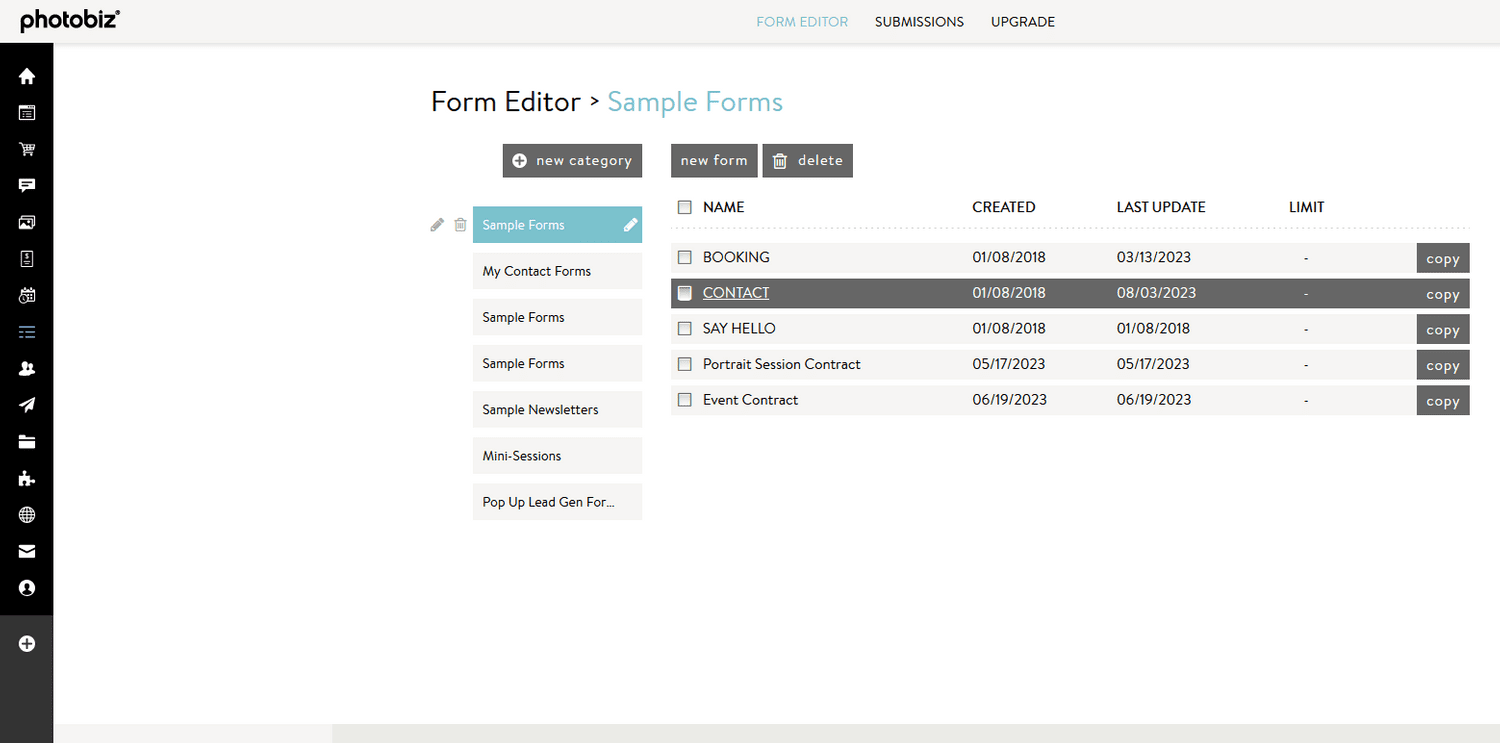Open the email marketing paper plane icon
Image resolution: width=1500 pixels, height=743 pixels.
pos(27,404)
